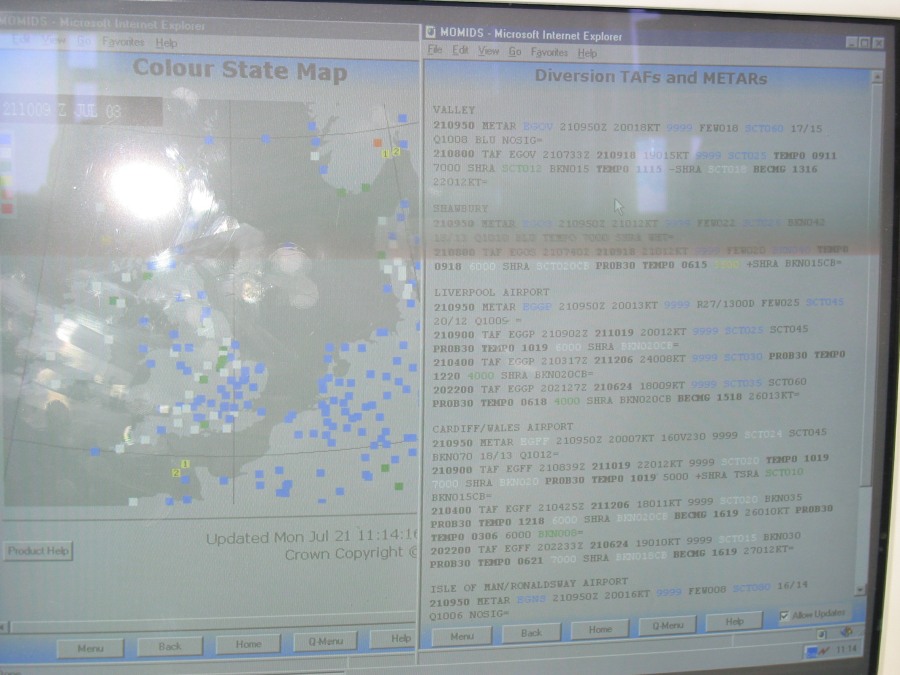Click the EGOV station code link under Valley
This screenshot has width=900, height=675.
537,126
